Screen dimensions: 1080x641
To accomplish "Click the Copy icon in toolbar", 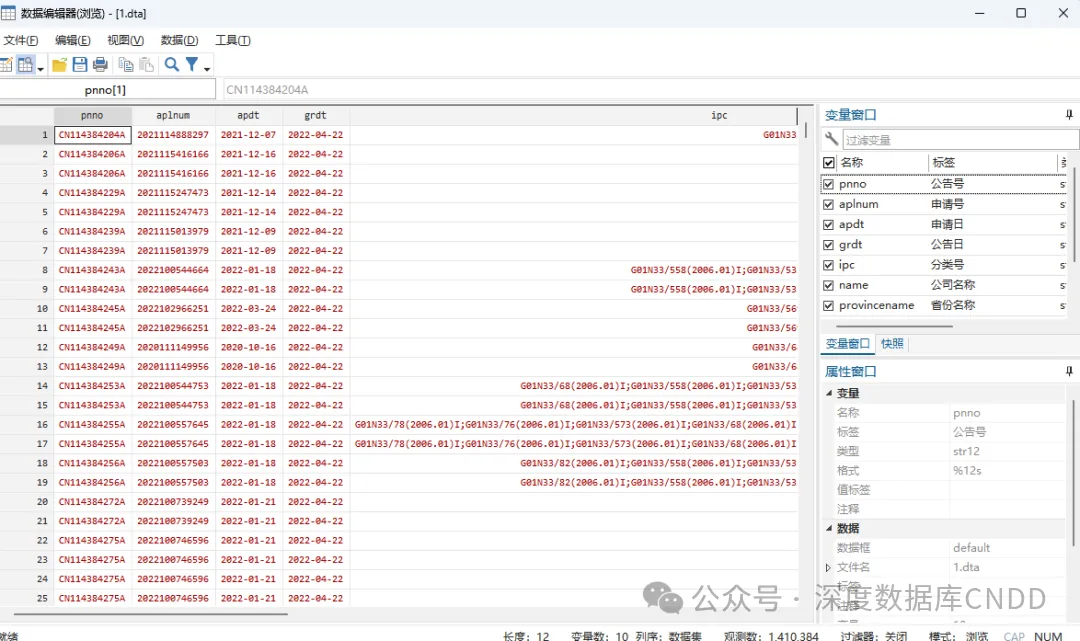I will click(x=126, y=65).
